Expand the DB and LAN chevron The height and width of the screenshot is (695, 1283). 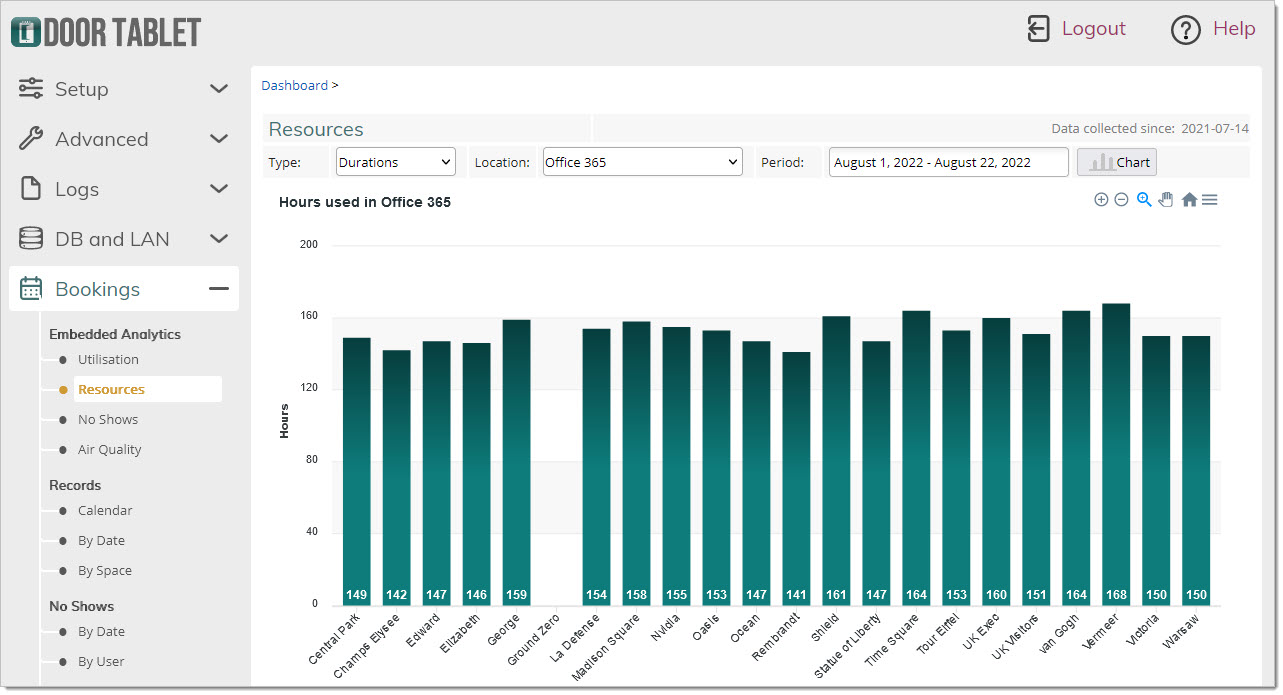(219, 239)
